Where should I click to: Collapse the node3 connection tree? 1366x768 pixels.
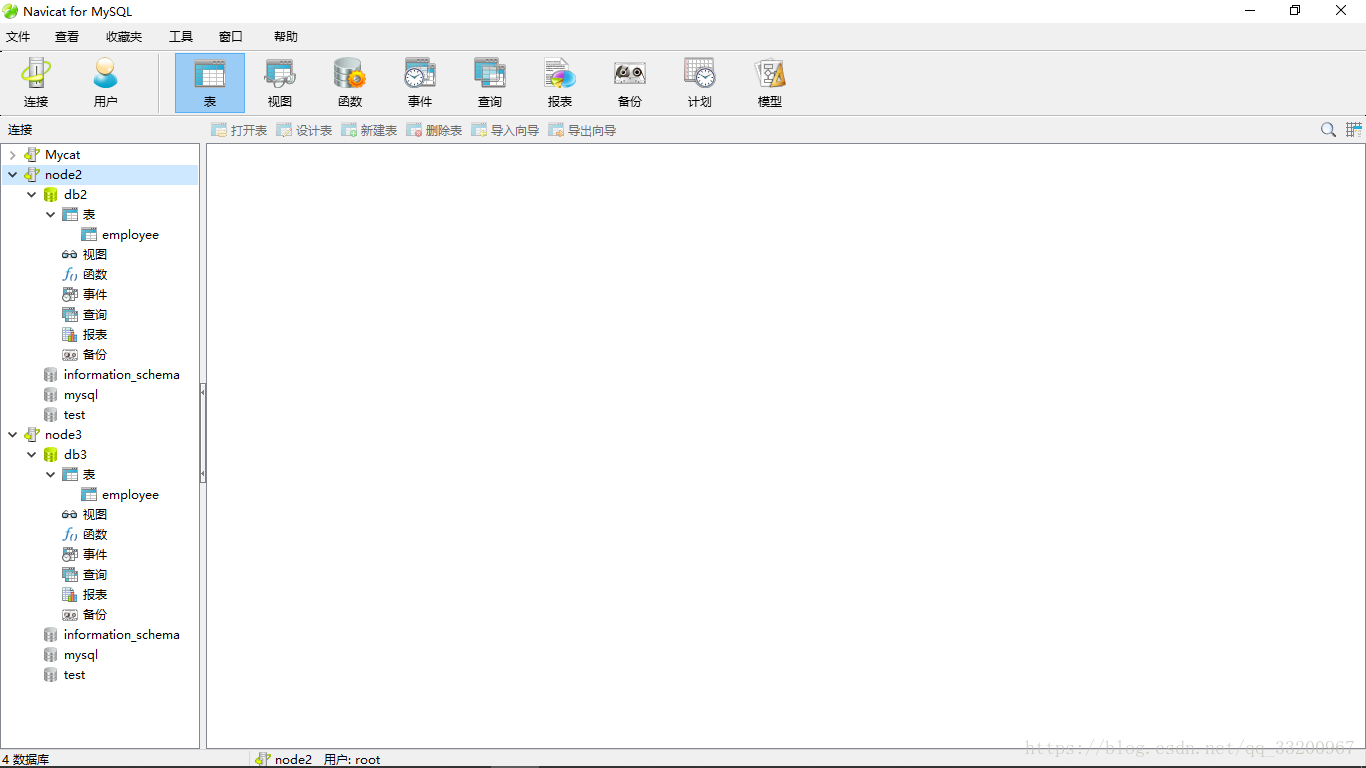pyautogui.click(x=13, y=435)
